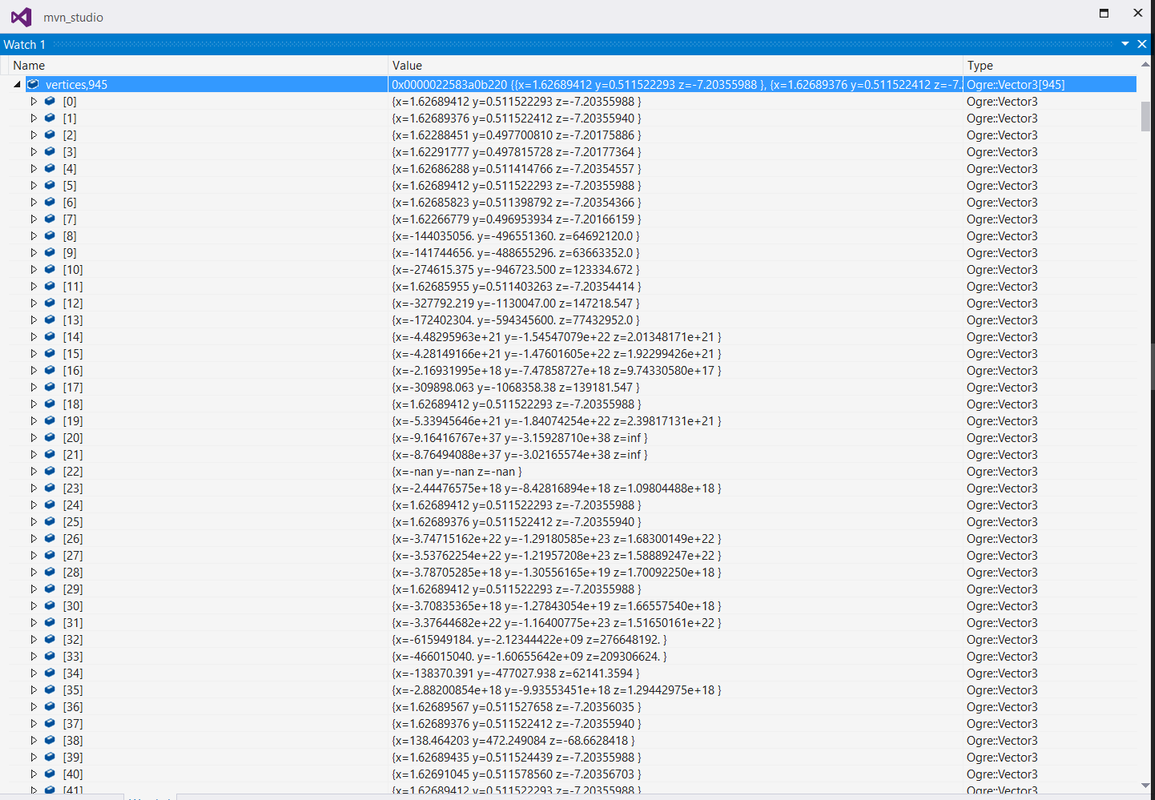This screenshot has height=800, width=1155.
Task: Click the cube icon beside [23]
Action: [50, 488]
